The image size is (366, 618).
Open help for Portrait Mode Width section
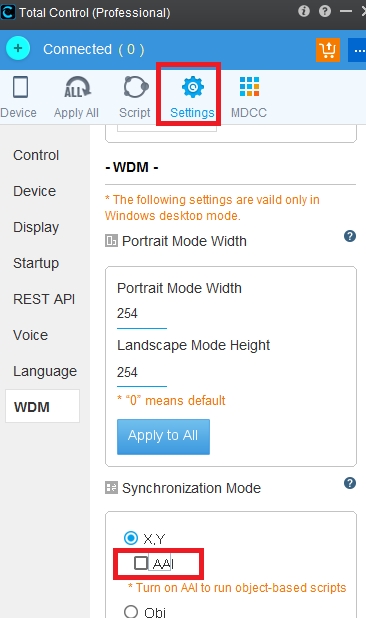coord(350,236)
